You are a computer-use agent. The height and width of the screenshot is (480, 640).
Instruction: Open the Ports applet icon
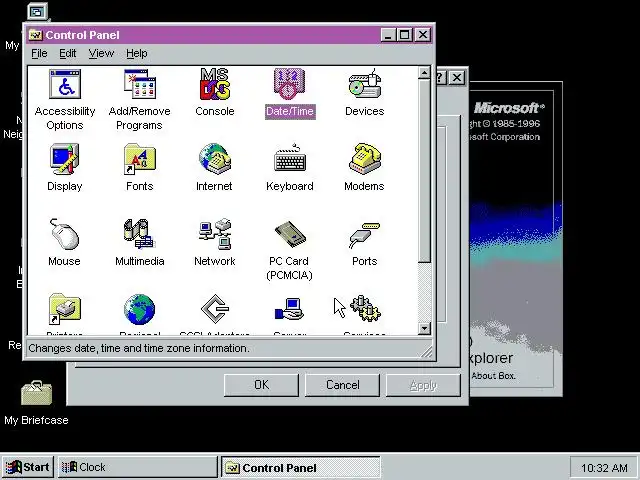(x=364, y=235)
